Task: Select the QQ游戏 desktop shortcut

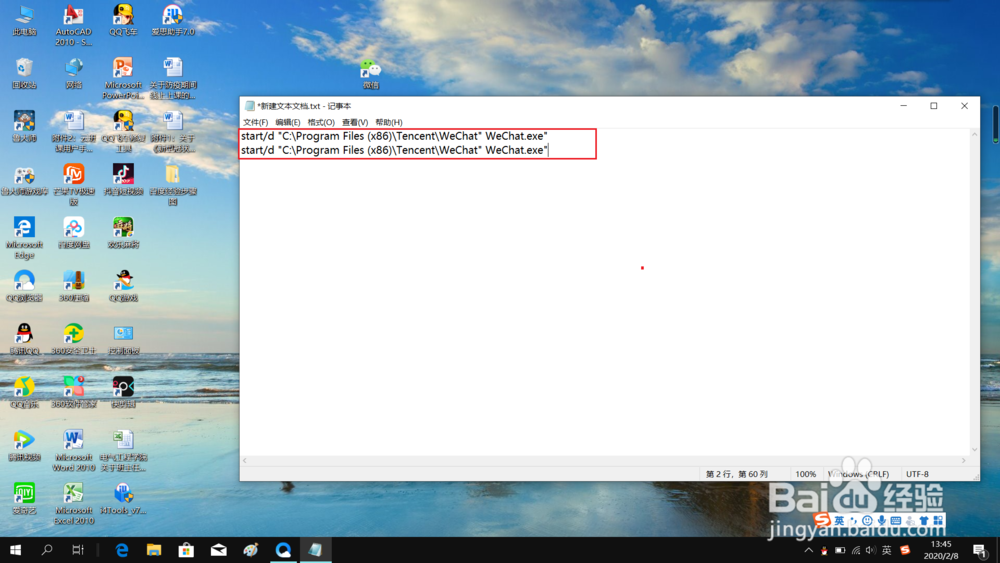Action: tap(123, 285)
